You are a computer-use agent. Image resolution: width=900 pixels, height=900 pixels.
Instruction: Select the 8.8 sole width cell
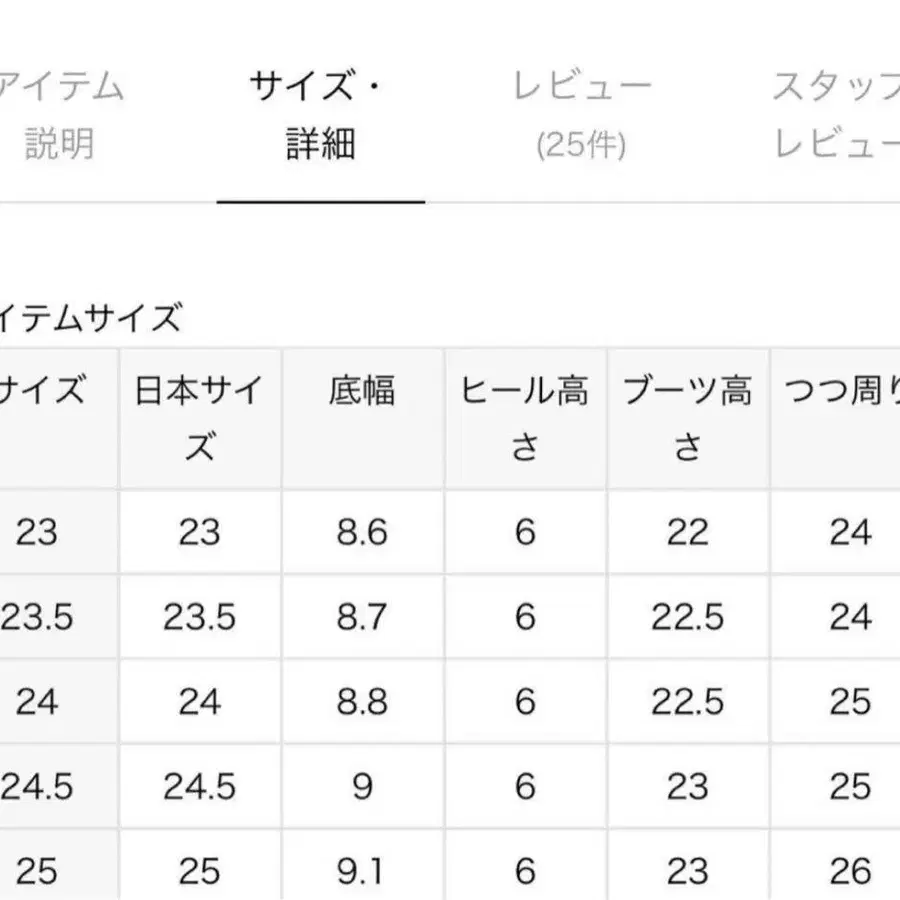(x=362, y=702)
